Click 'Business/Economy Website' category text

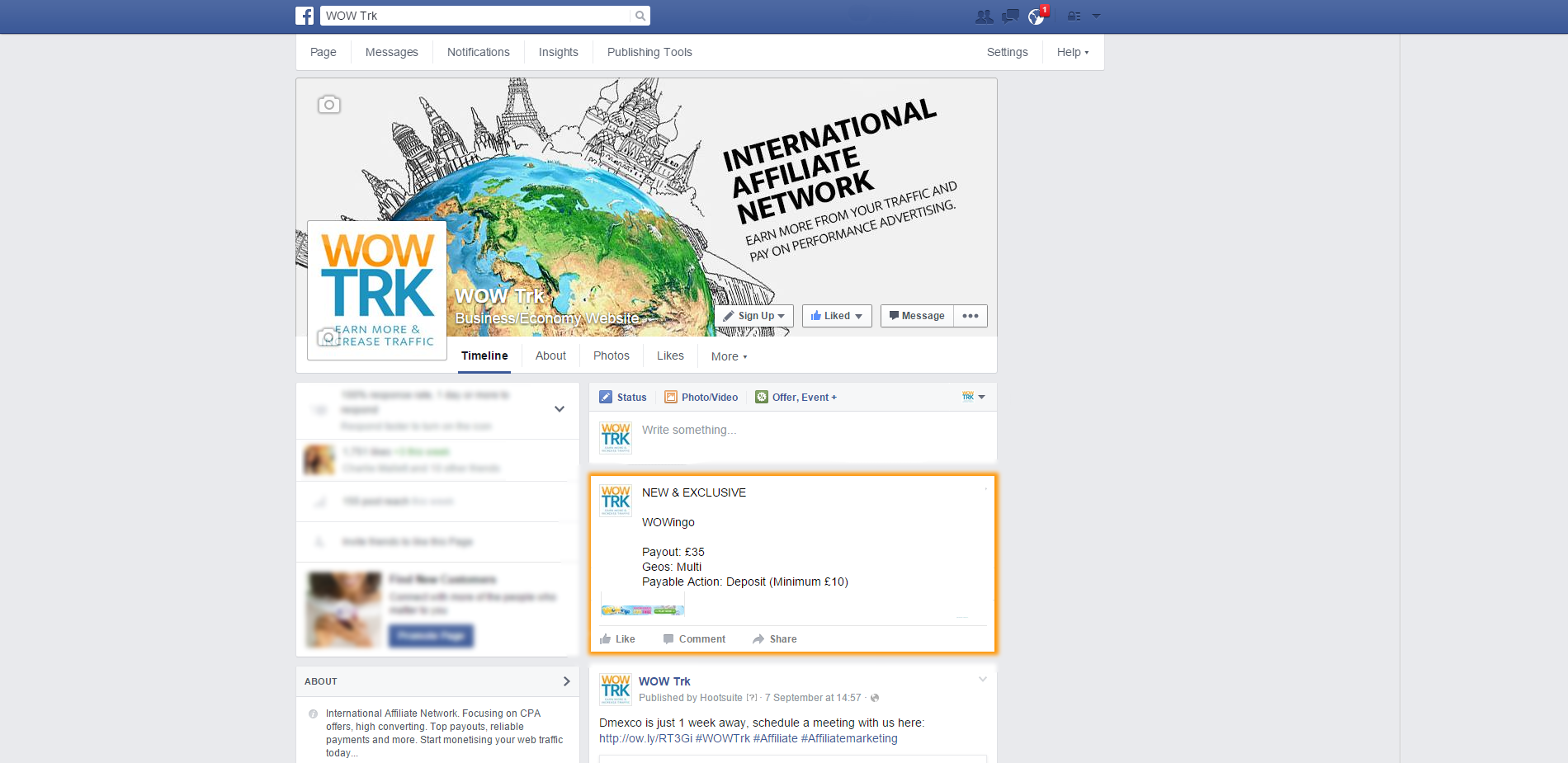[x=547, y=318]
